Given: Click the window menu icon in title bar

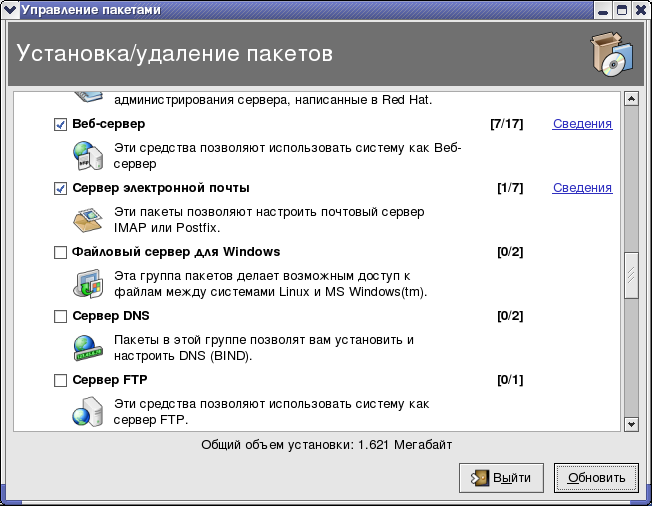Looking at the screenshot, I should 11,10.
